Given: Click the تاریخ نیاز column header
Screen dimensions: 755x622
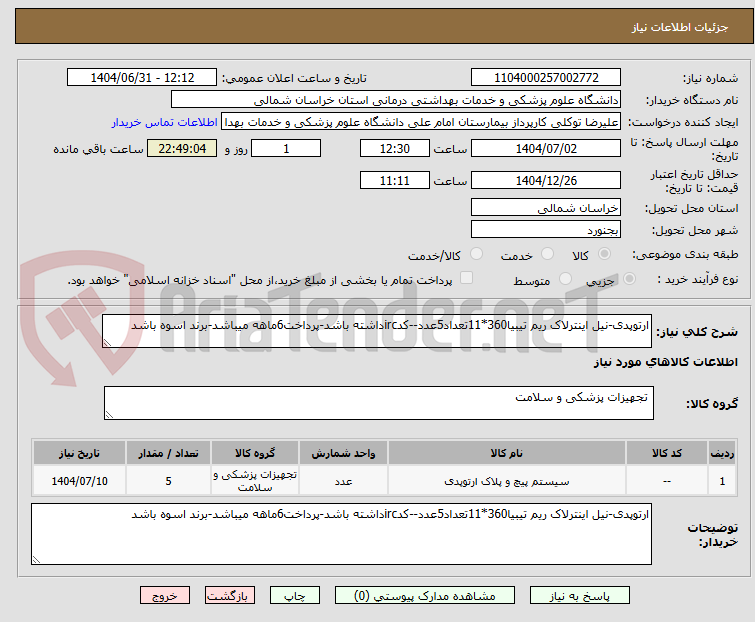Looking at the screenshot, I should (x=79, y=453).
